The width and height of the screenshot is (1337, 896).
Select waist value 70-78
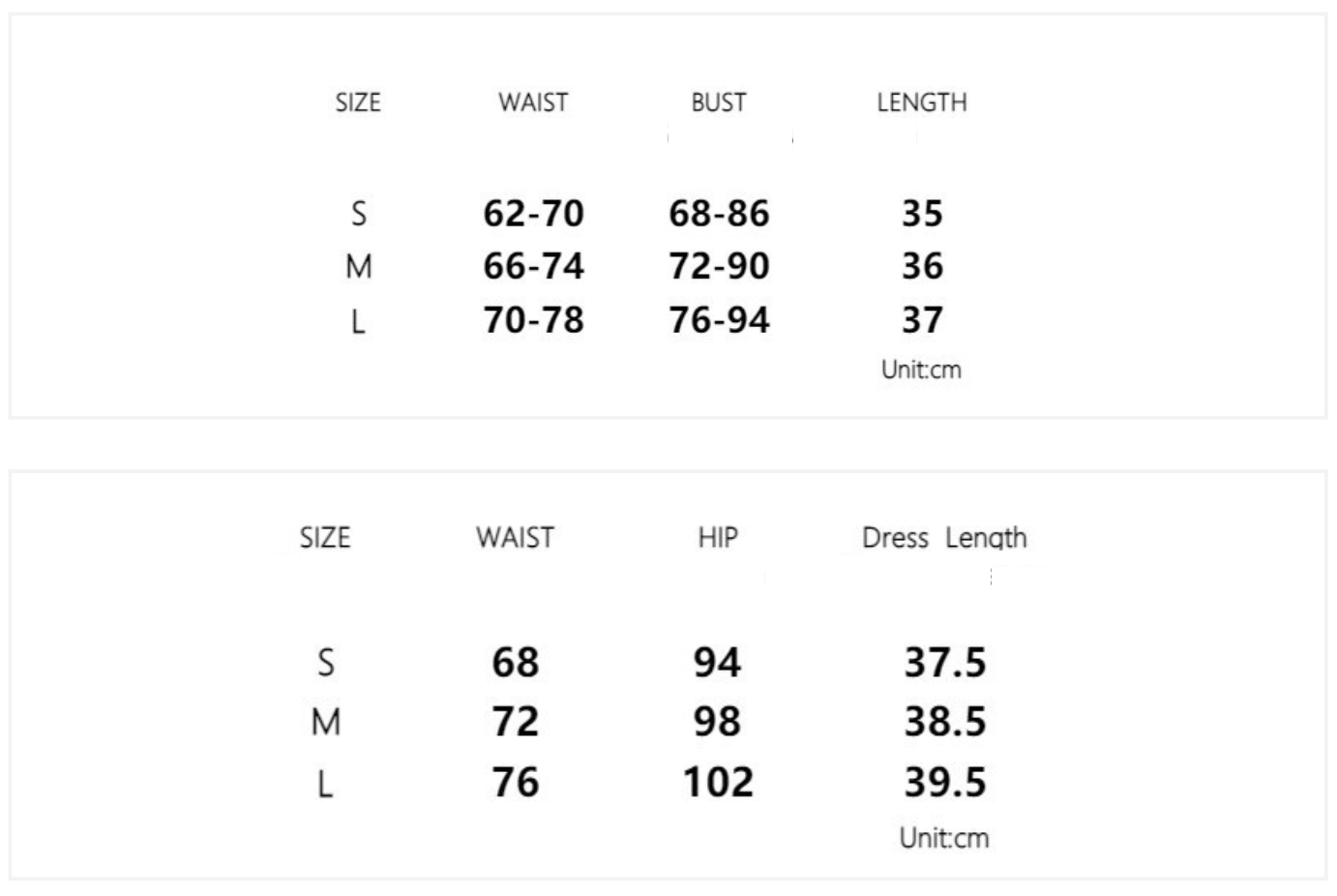pos(533,320)
